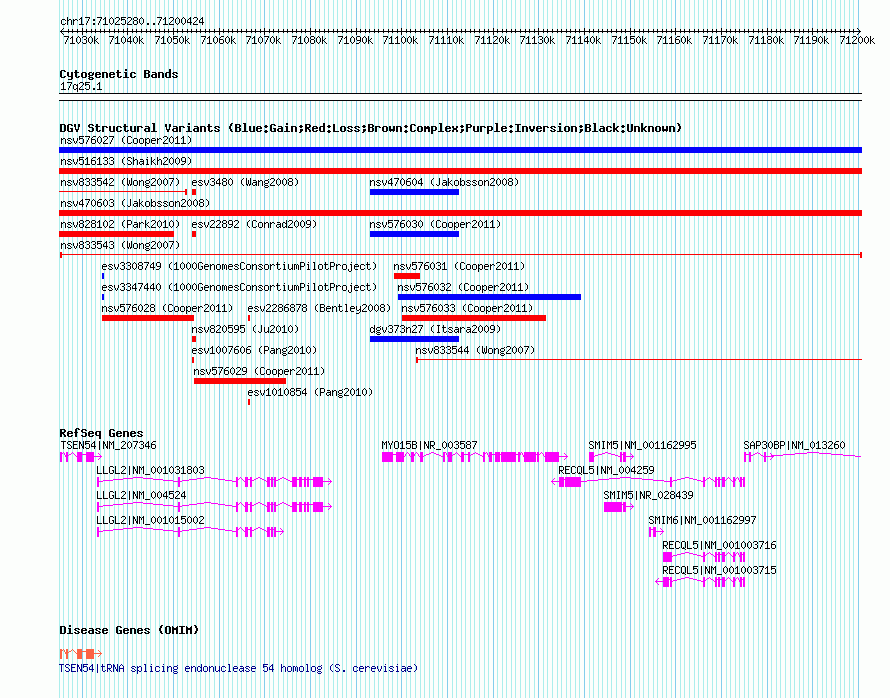The height and width of the screenshot is (698, 890).
Task: Click dgv373n27 (Itsara2009) label
Action: coord(435,330)
